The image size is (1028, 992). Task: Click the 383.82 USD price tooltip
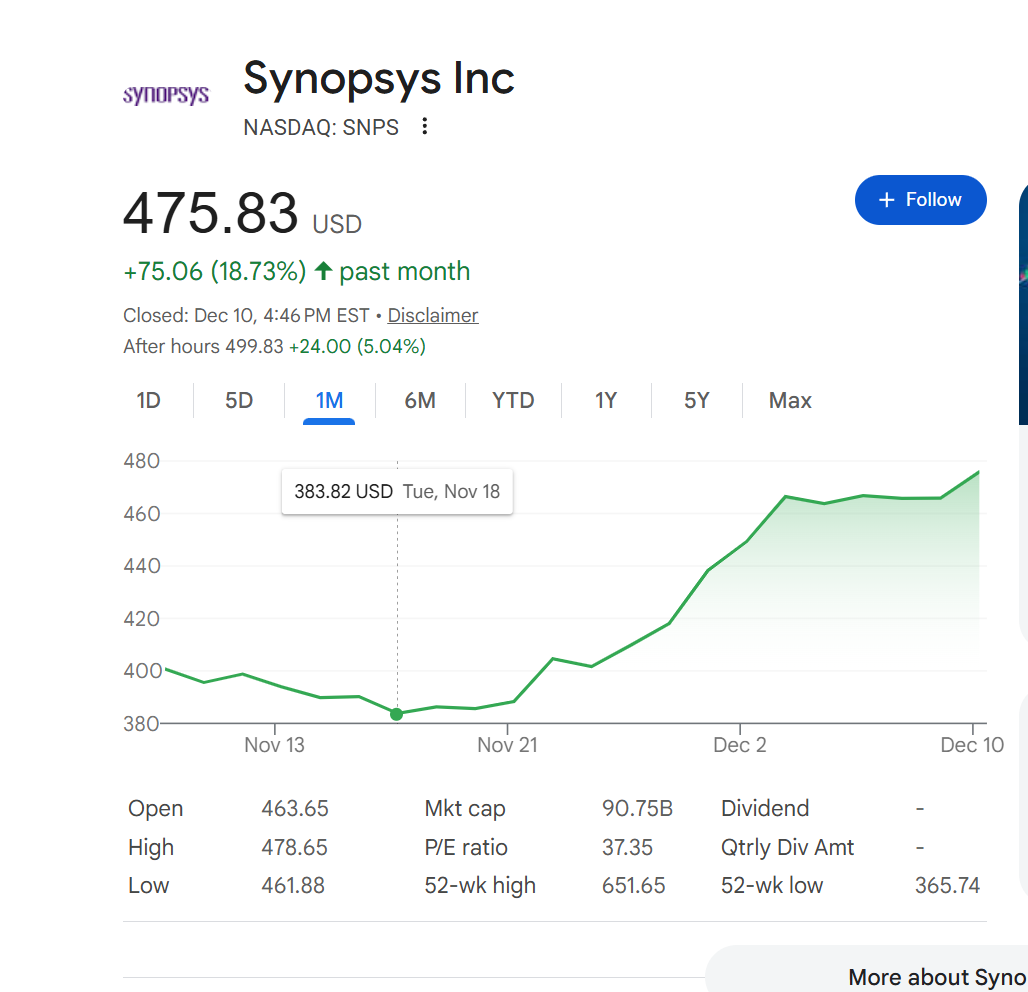397,492
